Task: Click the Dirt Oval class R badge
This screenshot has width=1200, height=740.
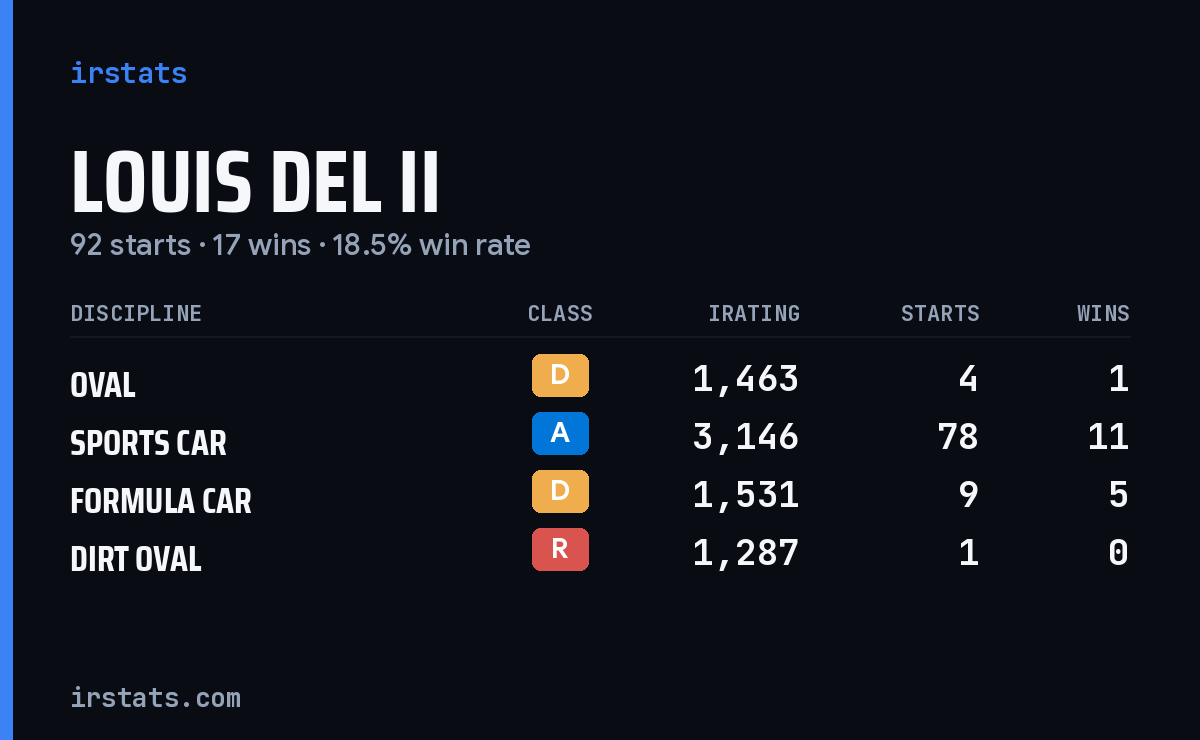Action: [560, 549]
